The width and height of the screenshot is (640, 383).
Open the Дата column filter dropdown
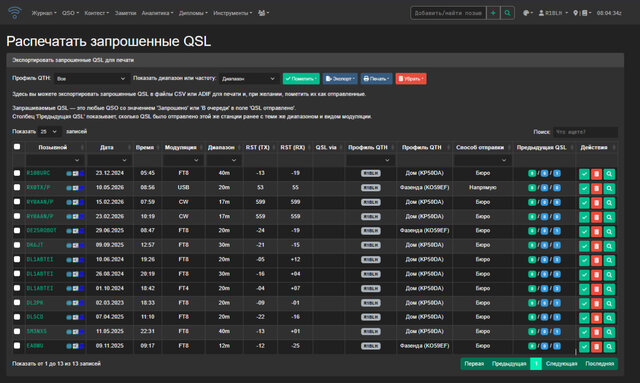(109, 160)
